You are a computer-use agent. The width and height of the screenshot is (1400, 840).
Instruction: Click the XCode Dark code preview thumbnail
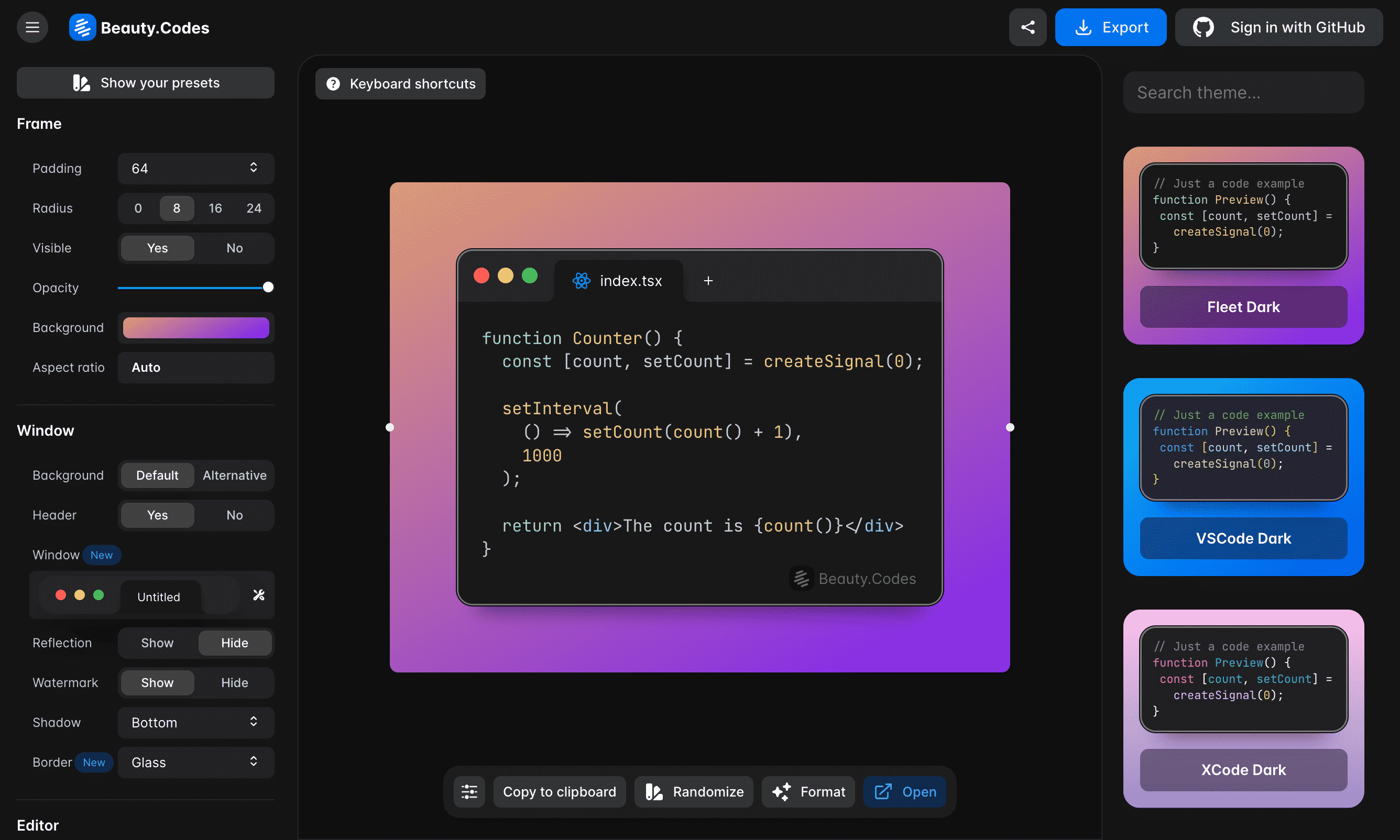pyautogui.click(x=1243, y=679)
